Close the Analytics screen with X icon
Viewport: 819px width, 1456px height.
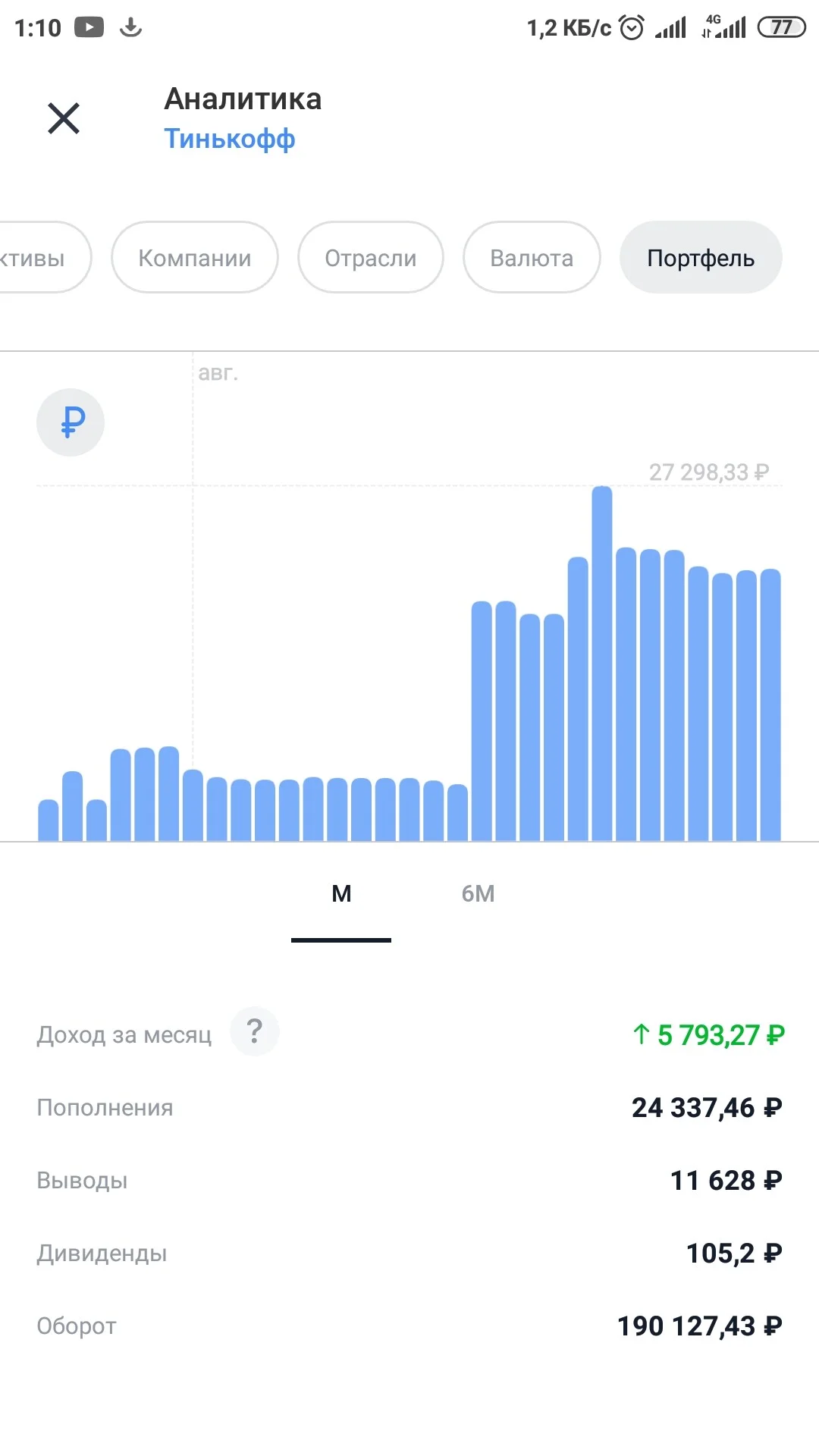pos(64,118)
